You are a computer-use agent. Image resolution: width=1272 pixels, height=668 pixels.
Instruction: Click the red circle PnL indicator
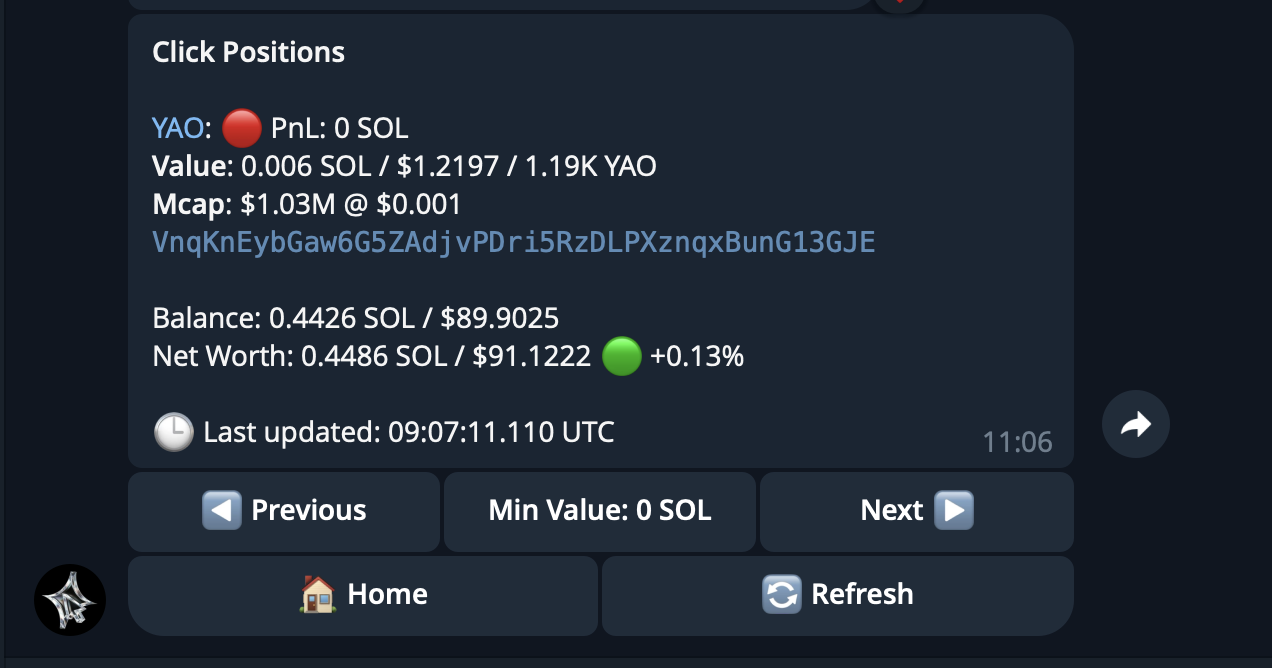click(240, 128)
